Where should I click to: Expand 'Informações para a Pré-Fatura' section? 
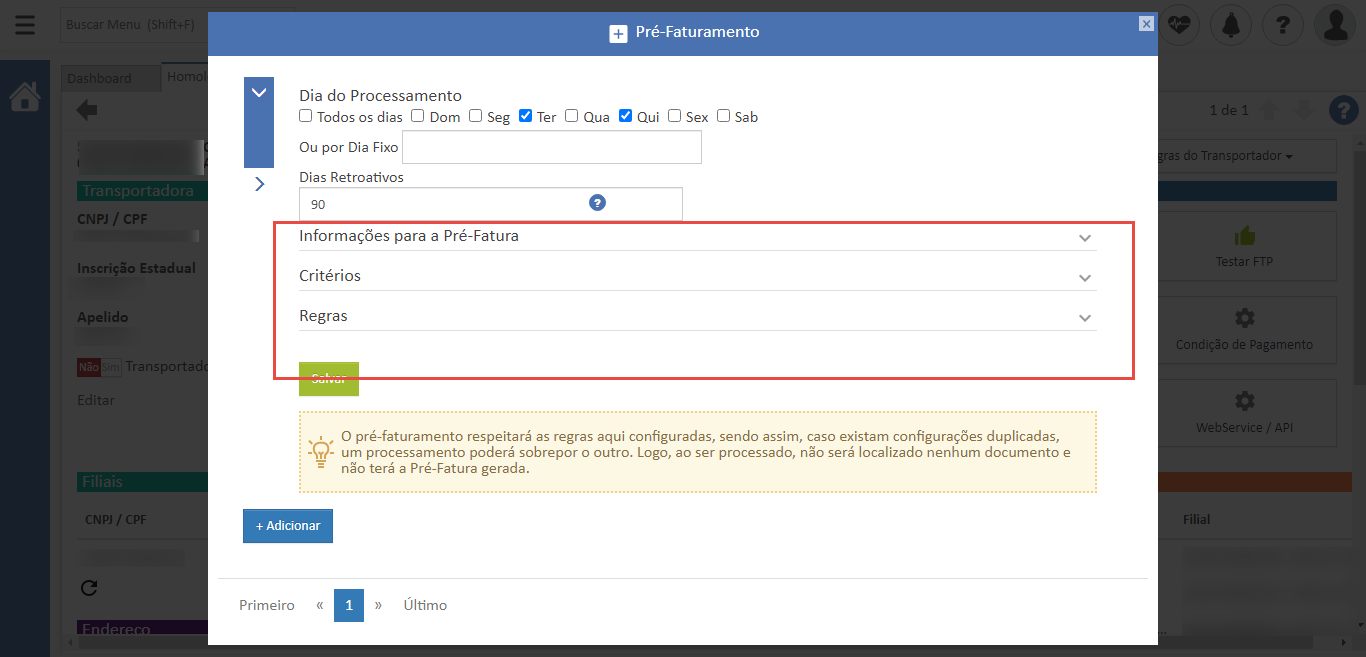[697, 237]
